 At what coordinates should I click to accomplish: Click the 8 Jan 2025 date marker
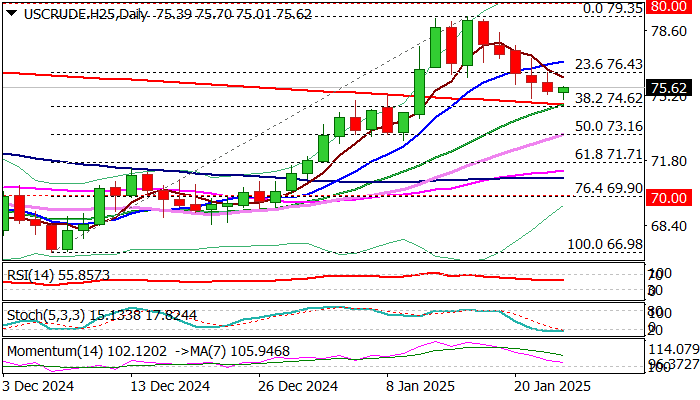(421, 386)
